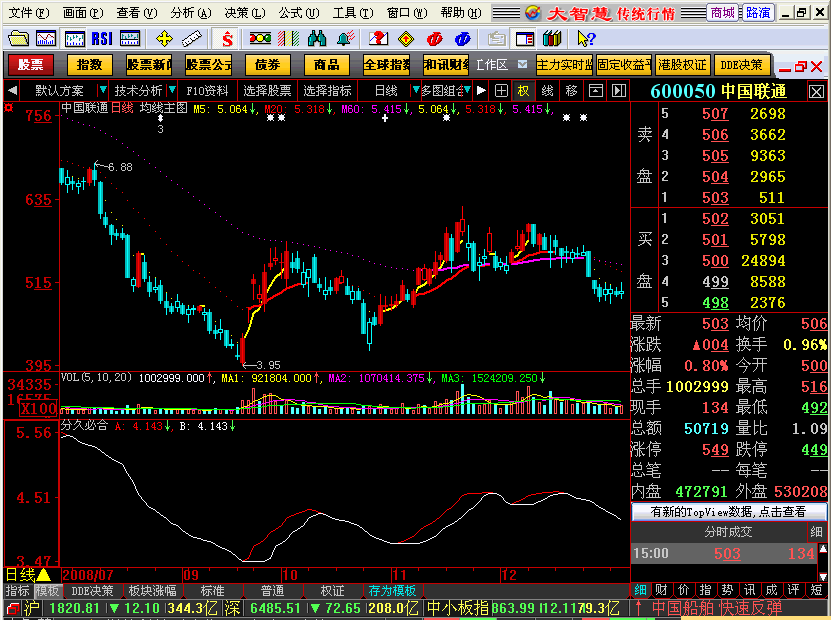831x620 pixels.
Task: Switch to 板块涨幅 bottom tab
Action: 153,590
